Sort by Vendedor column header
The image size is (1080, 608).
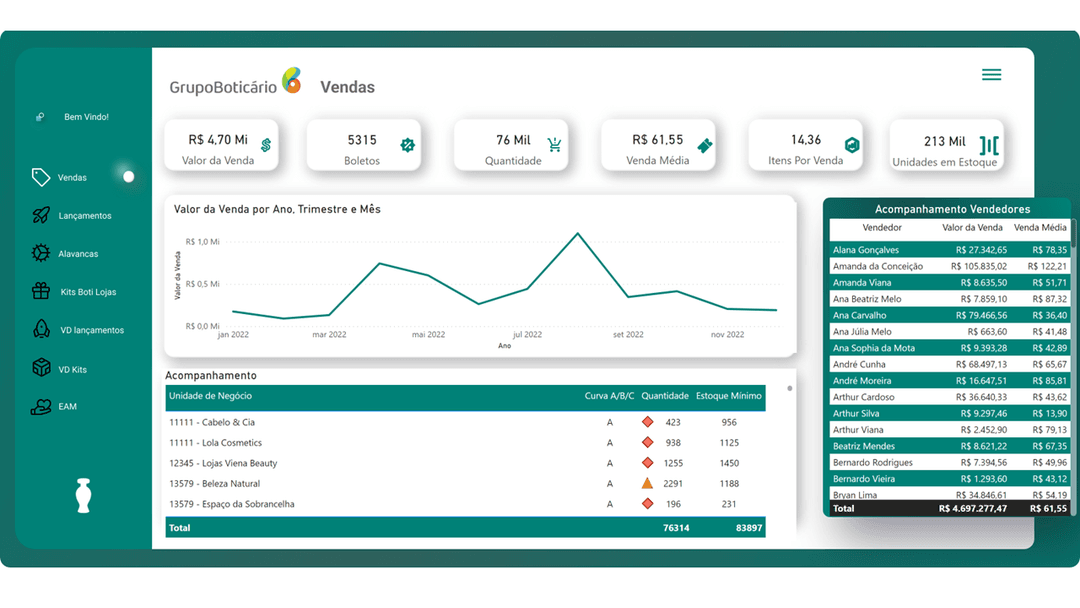[882, 227]
